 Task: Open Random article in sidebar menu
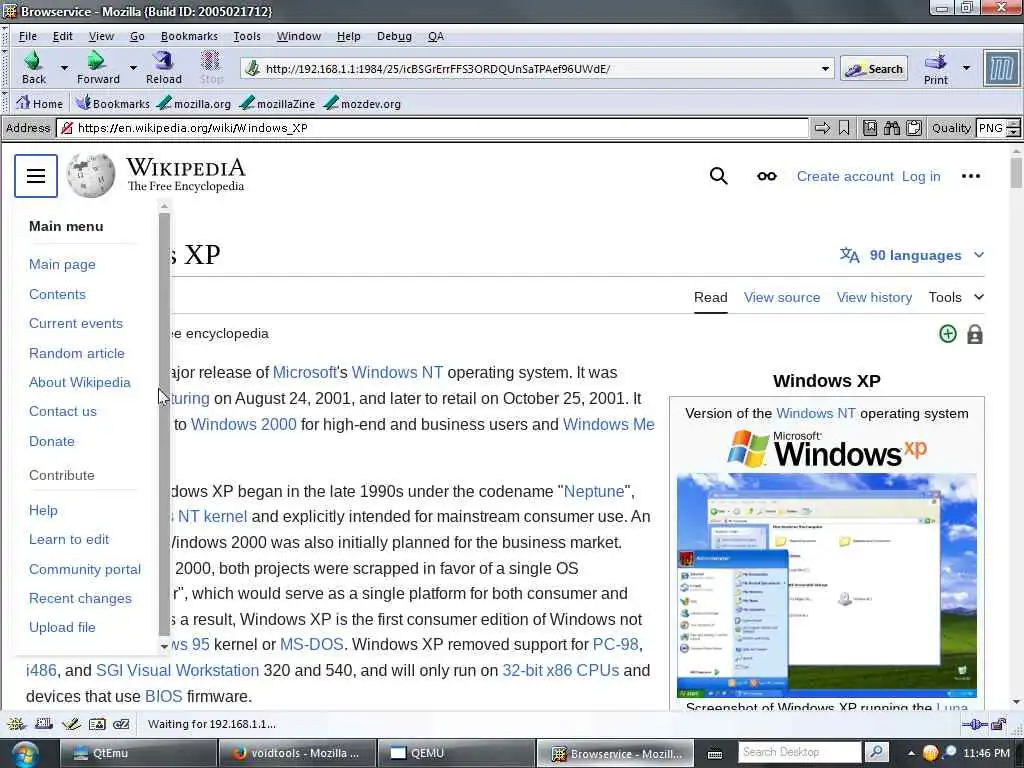[x=76, y=353]
